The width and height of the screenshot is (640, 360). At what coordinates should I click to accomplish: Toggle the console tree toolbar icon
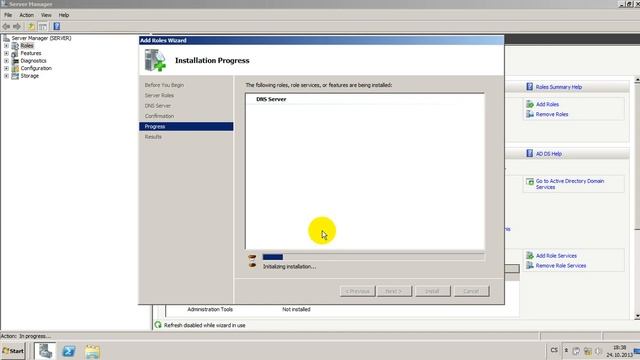point(42,27)
